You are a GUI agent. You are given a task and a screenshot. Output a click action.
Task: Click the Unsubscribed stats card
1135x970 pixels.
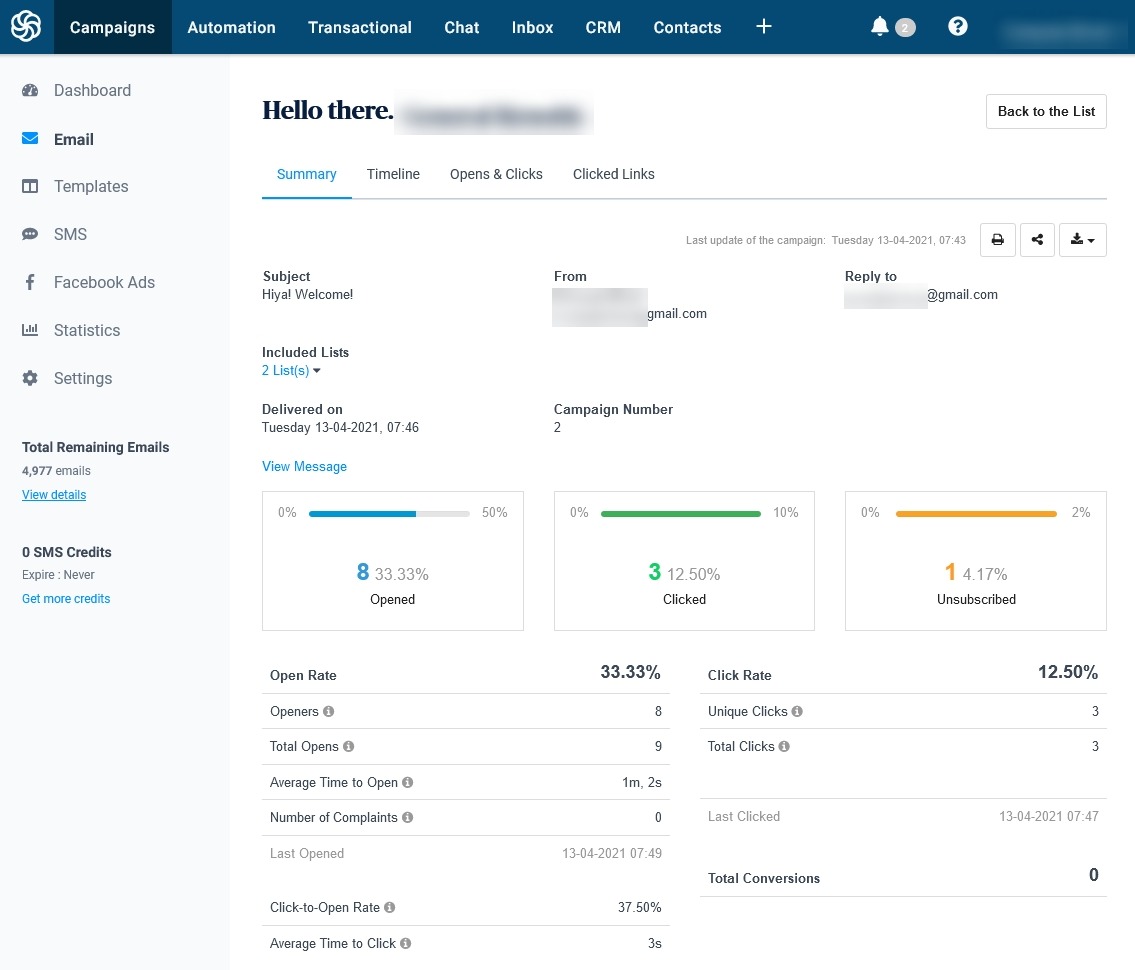[x=975, y=561]
